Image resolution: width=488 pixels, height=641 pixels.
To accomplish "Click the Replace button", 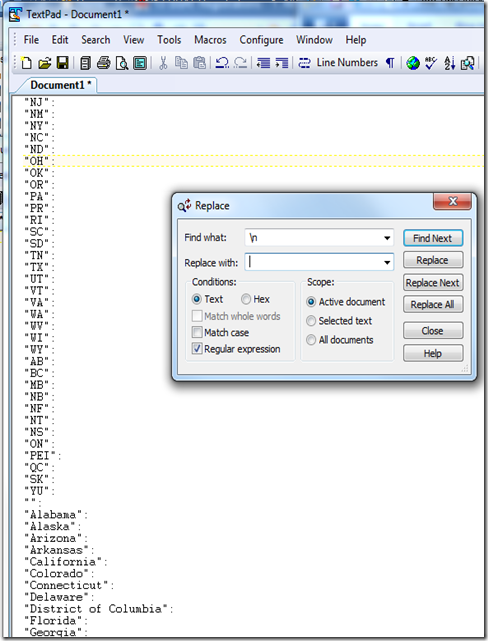I will pyautogui.click(x=433, y=260).
